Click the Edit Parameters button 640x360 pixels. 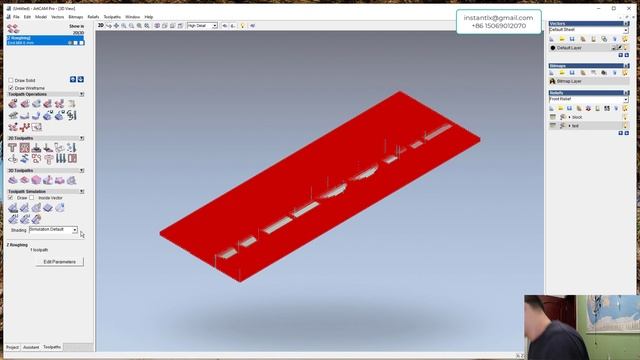tap(60, 262)
